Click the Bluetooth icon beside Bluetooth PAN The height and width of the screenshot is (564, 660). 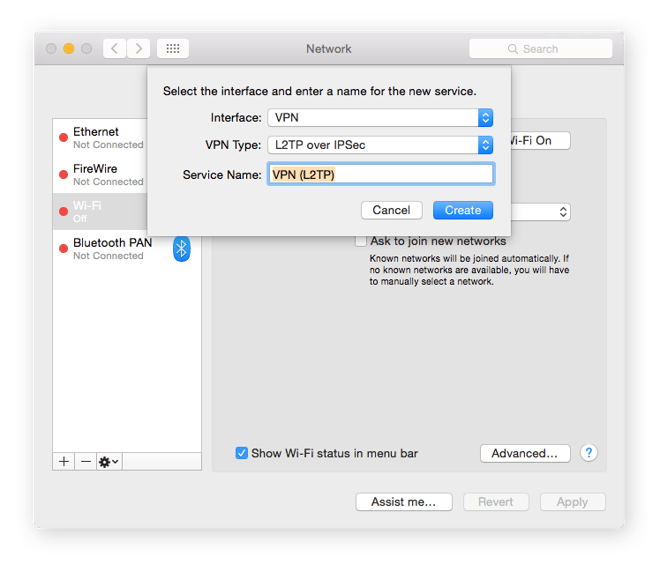click(181, 249)
